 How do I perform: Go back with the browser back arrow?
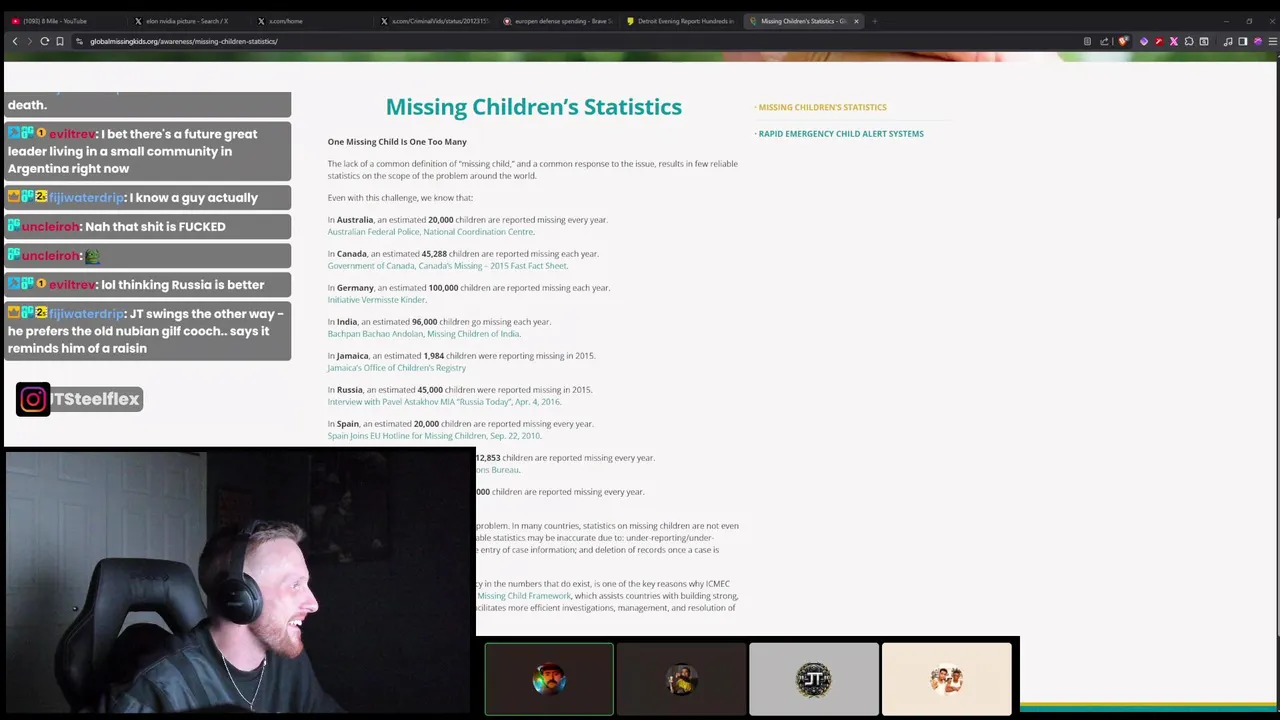point(15,41)
